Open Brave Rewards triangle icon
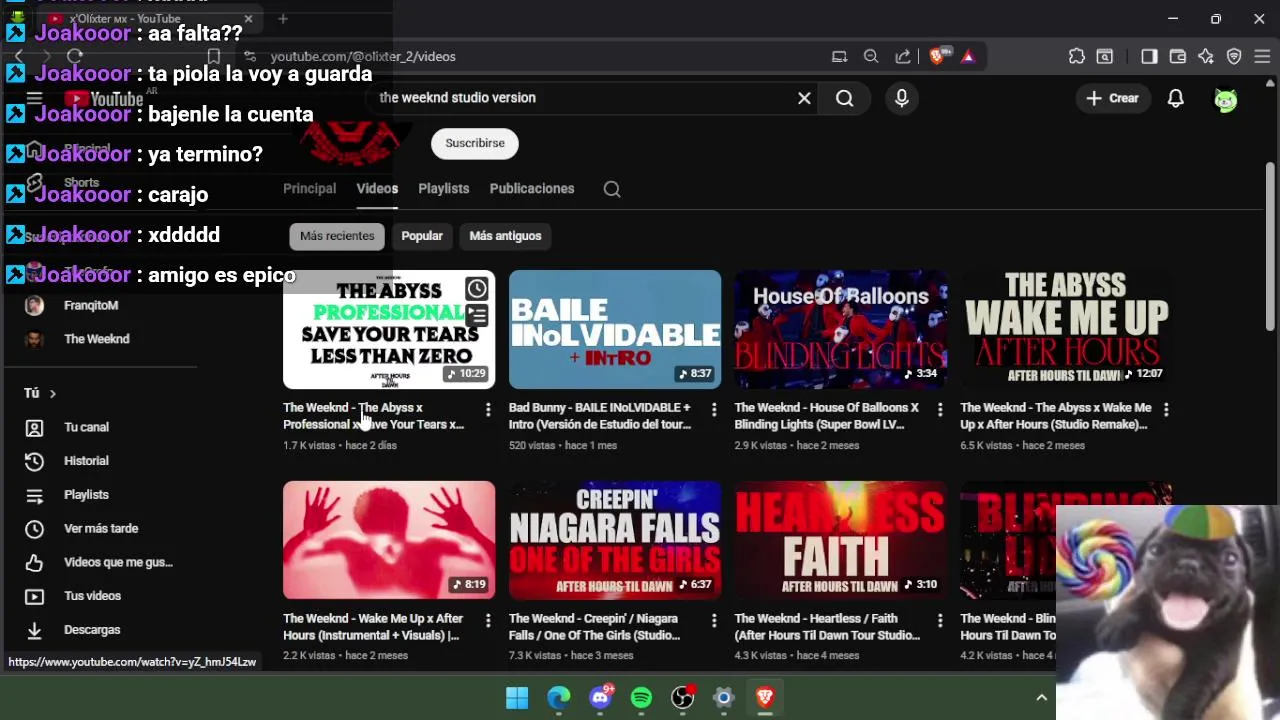Screen dimensions: 1280x720 click(968, 57)
